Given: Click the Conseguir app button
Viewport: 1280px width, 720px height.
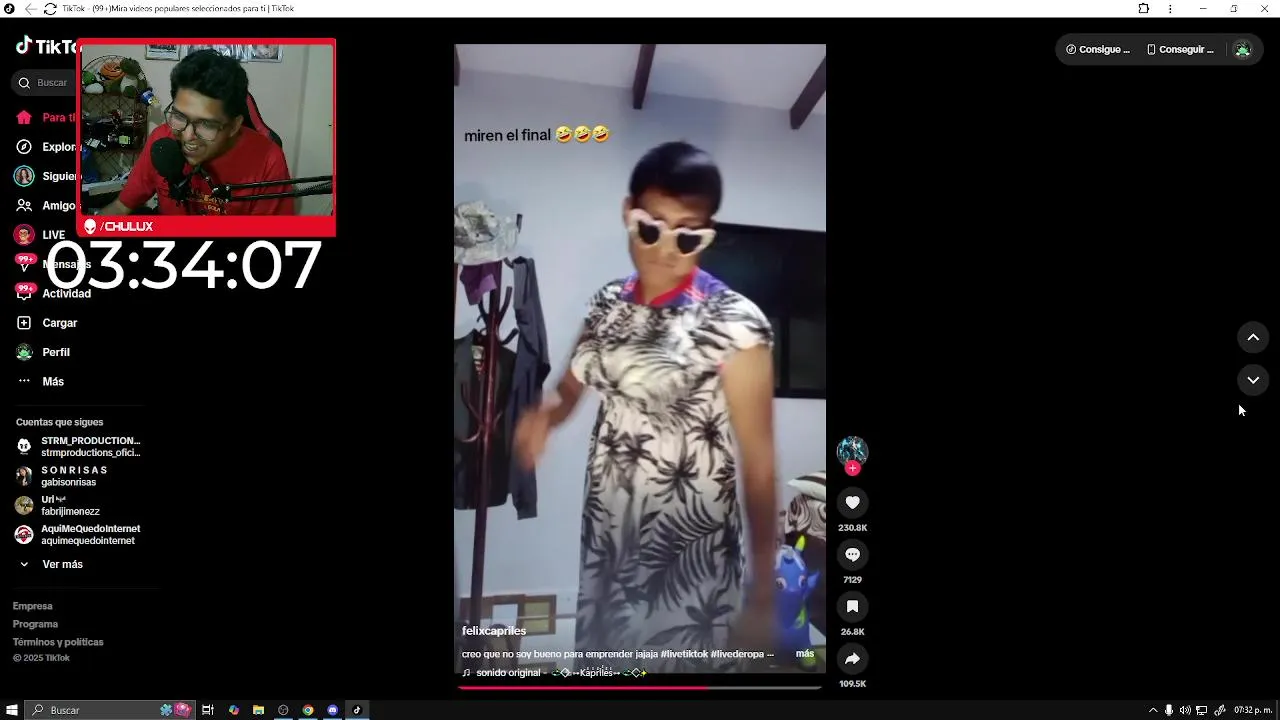Looking at the screenshot, I should pos(1180,49).
